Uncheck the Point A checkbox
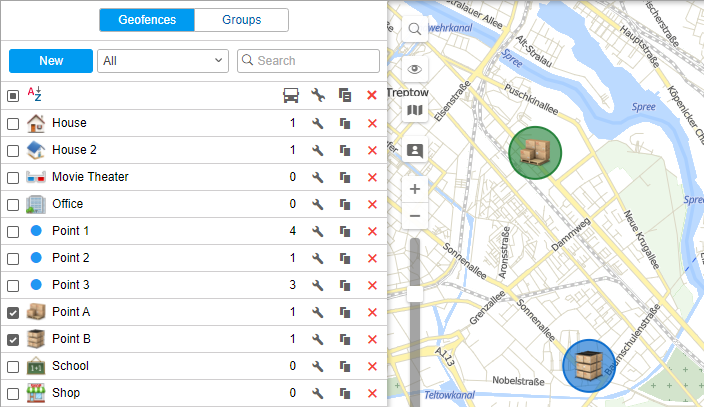Viewport: 704px width, 407px height. pos(13,312)
